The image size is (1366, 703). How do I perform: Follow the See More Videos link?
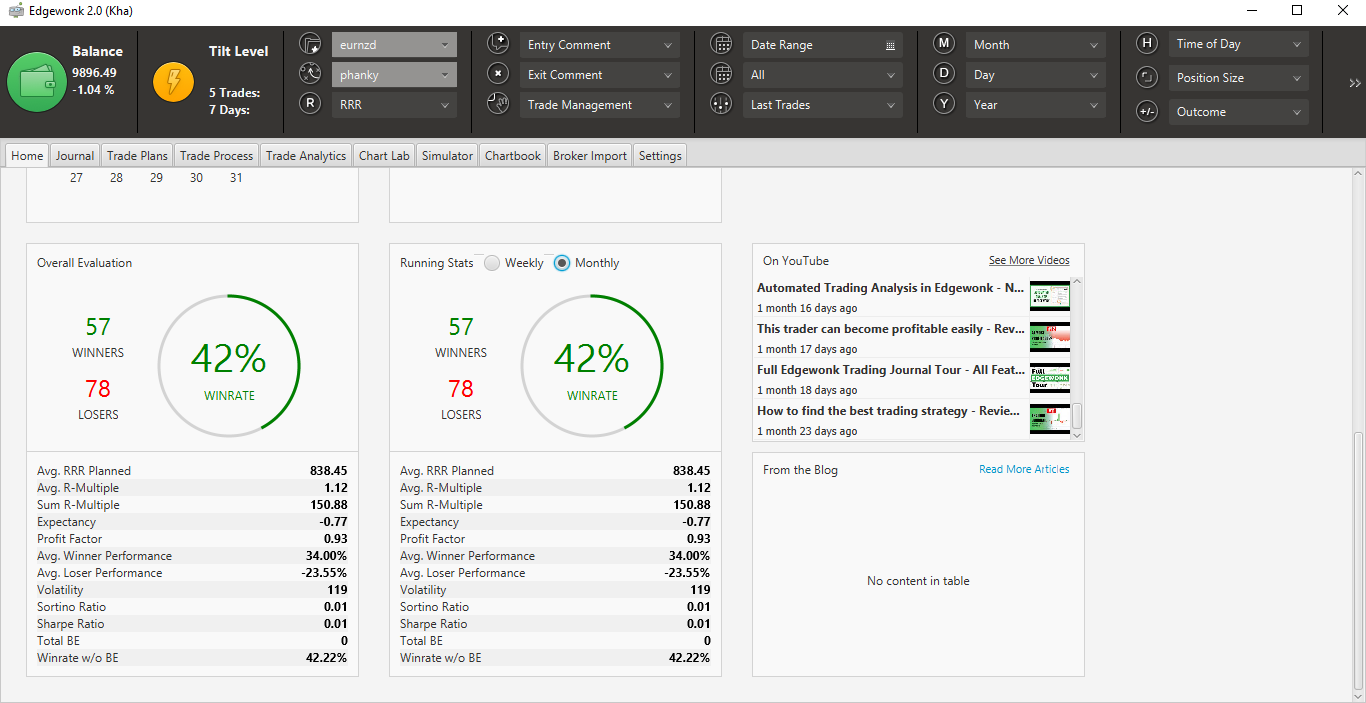[x=1029, y=260]
